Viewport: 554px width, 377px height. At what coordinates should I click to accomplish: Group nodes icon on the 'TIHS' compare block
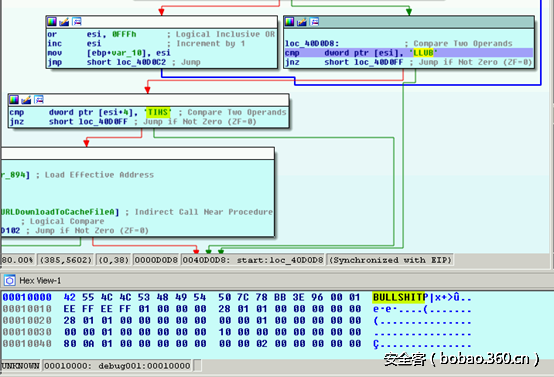39,100
